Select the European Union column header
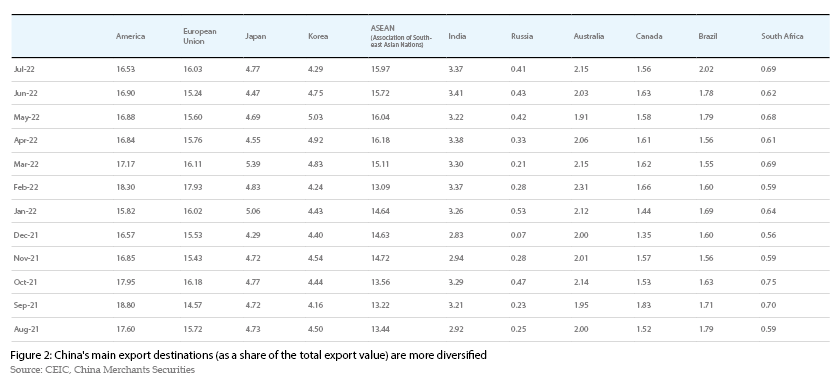840x387 pixels. click(199, 36)
